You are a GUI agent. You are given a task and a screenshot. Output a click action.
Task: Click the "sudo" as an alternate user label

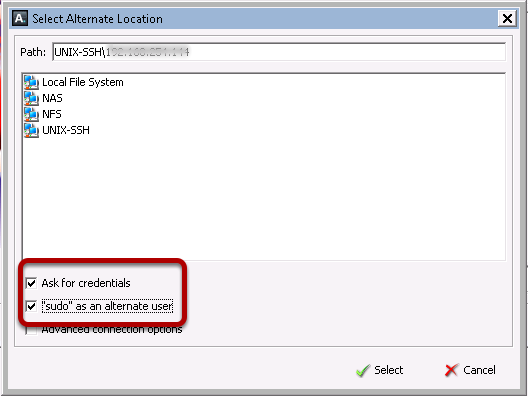[107, 306]
